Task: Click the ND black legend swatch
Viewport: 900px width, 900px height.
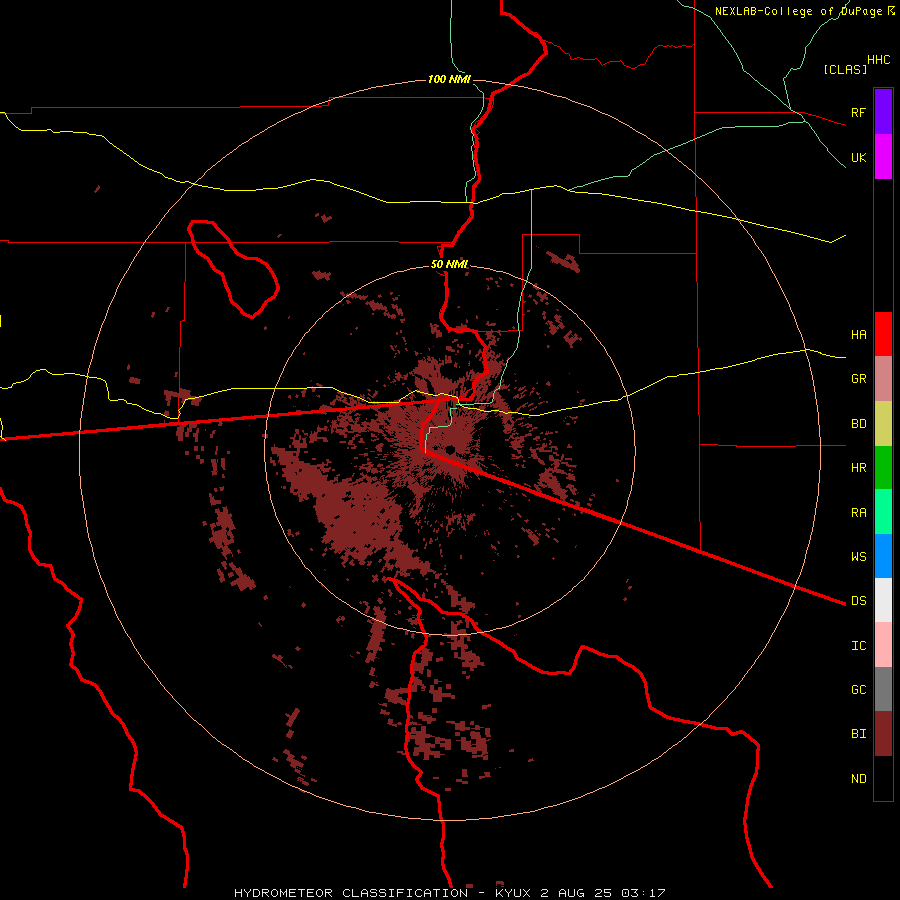Action: click(883, 778)
